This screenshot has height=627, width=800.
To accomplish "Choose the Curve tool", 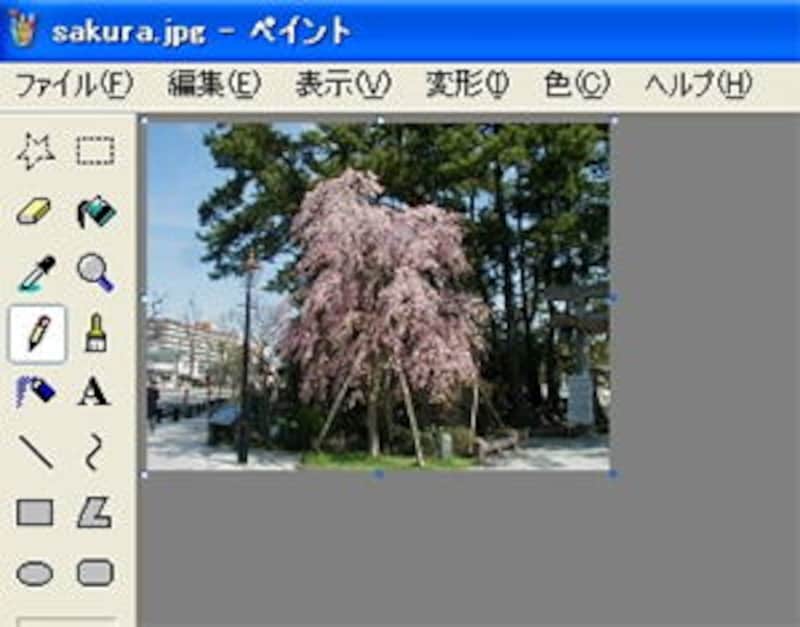I will [94, 452].
